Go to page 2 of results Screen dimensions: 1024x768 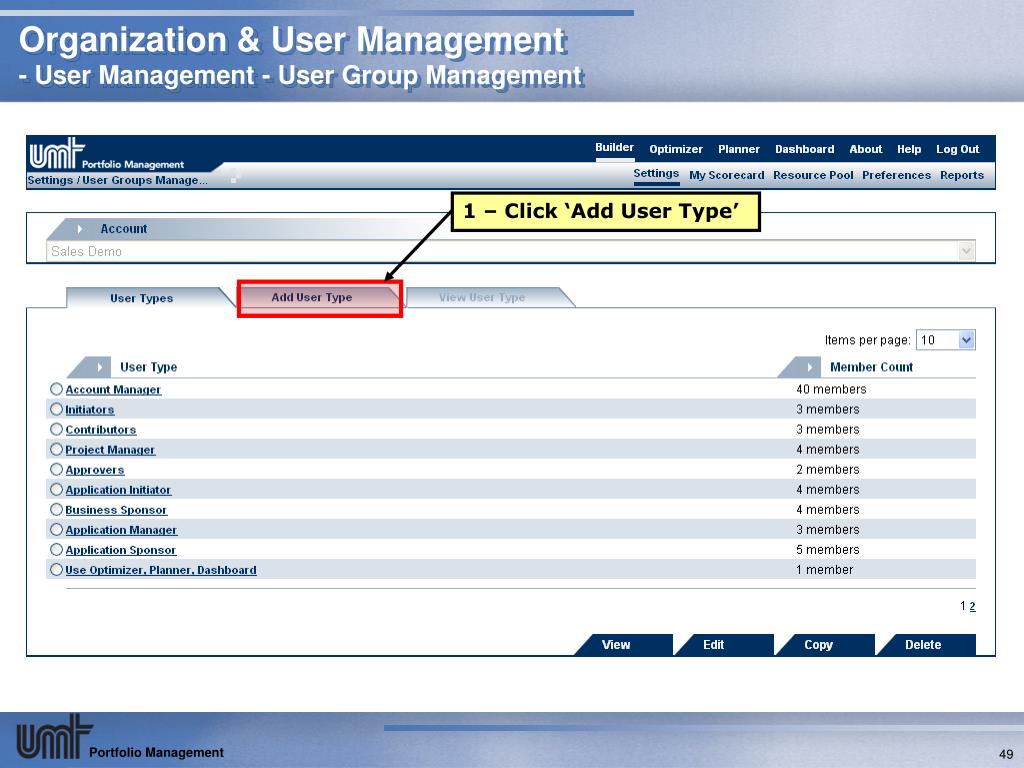coord(972,606)
